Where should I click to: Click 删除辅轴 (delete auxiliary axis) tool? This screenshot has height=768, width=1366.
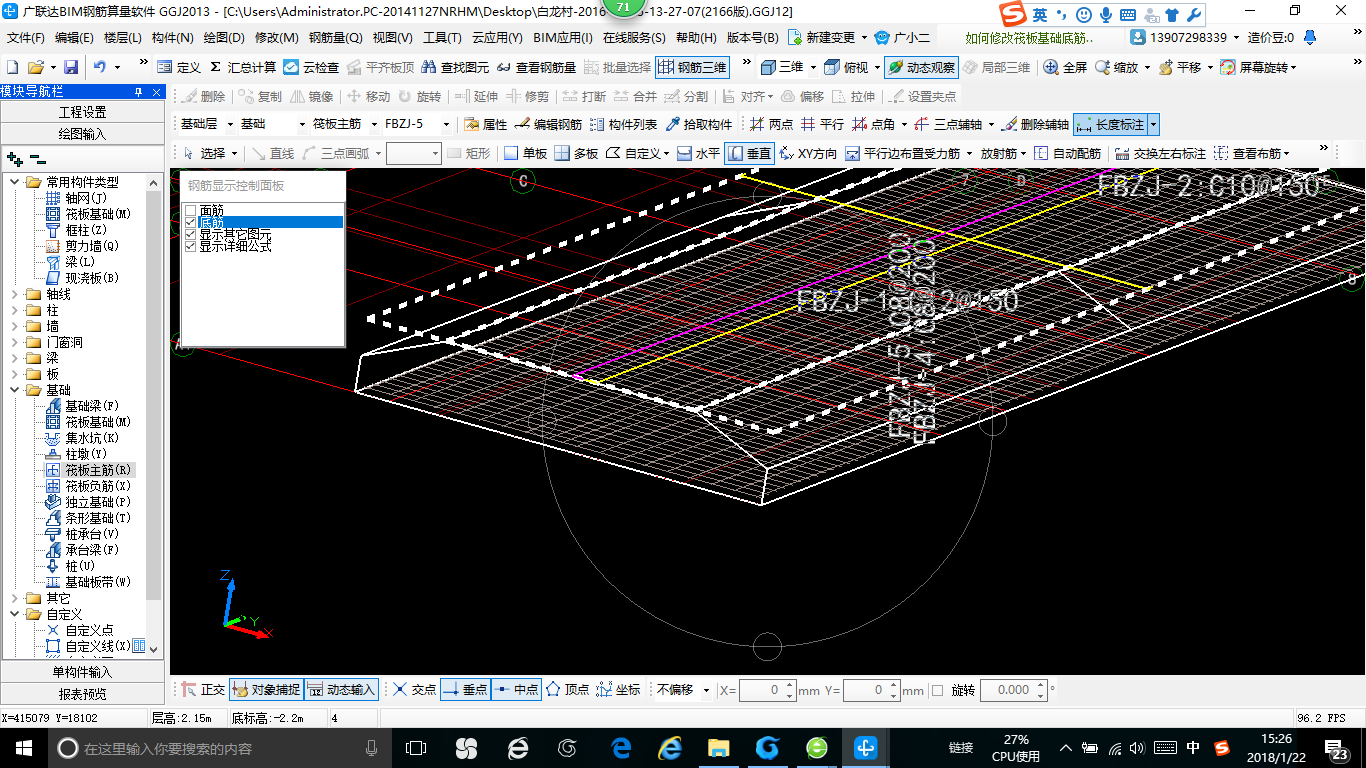pyautogui.click(x=1035, y=125)
